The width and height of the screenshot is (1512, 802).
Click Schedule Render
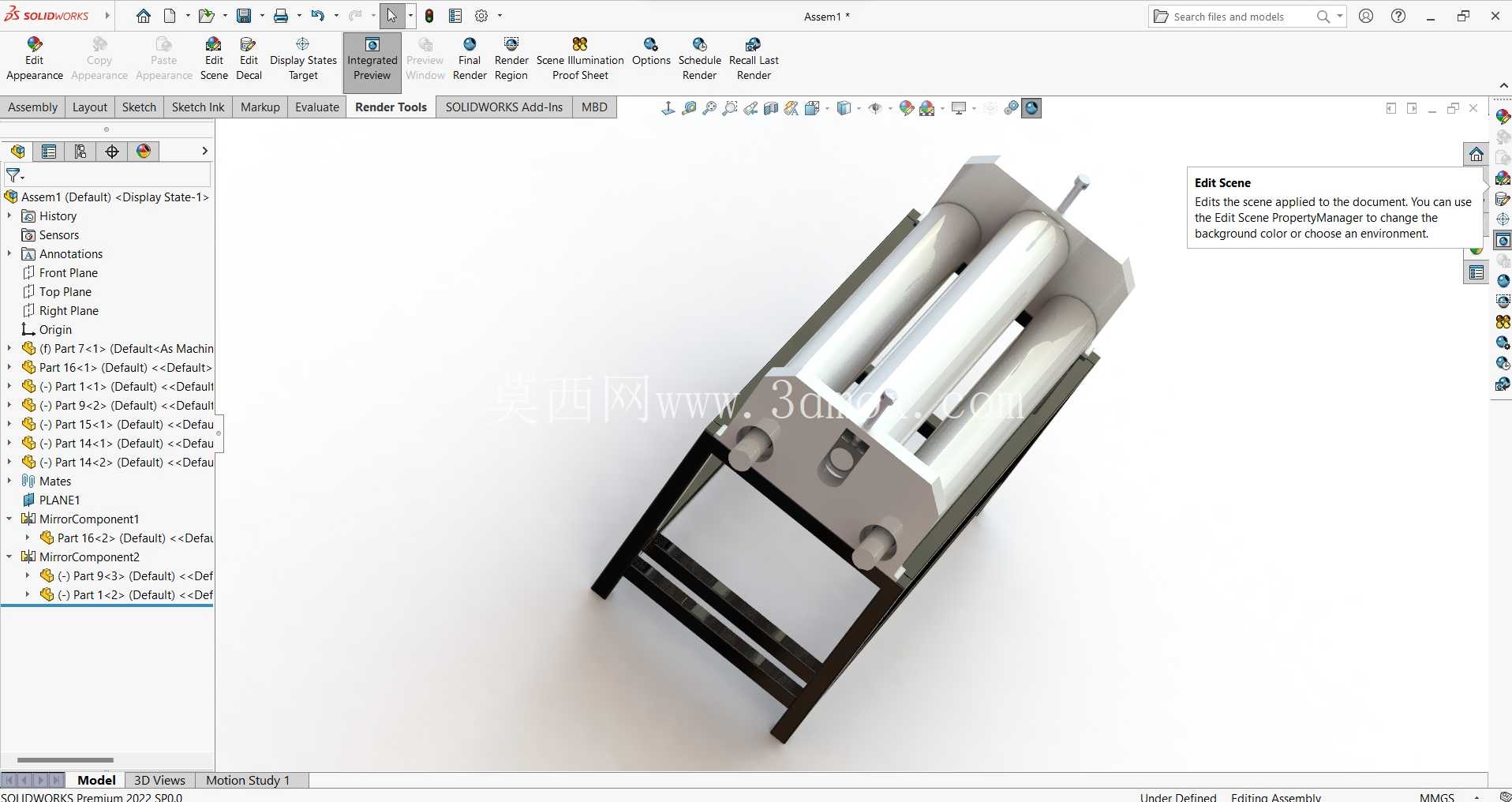pyautogui.click(x=700, y=59)
